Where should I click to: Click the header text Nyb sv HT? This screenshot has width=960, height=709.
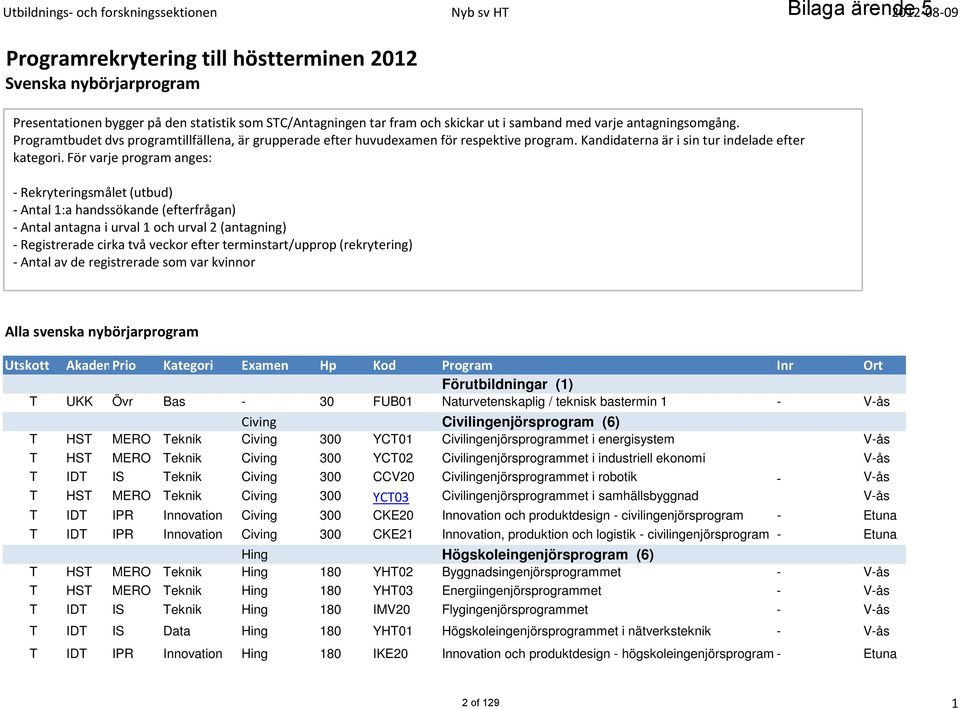click(480, 12)
